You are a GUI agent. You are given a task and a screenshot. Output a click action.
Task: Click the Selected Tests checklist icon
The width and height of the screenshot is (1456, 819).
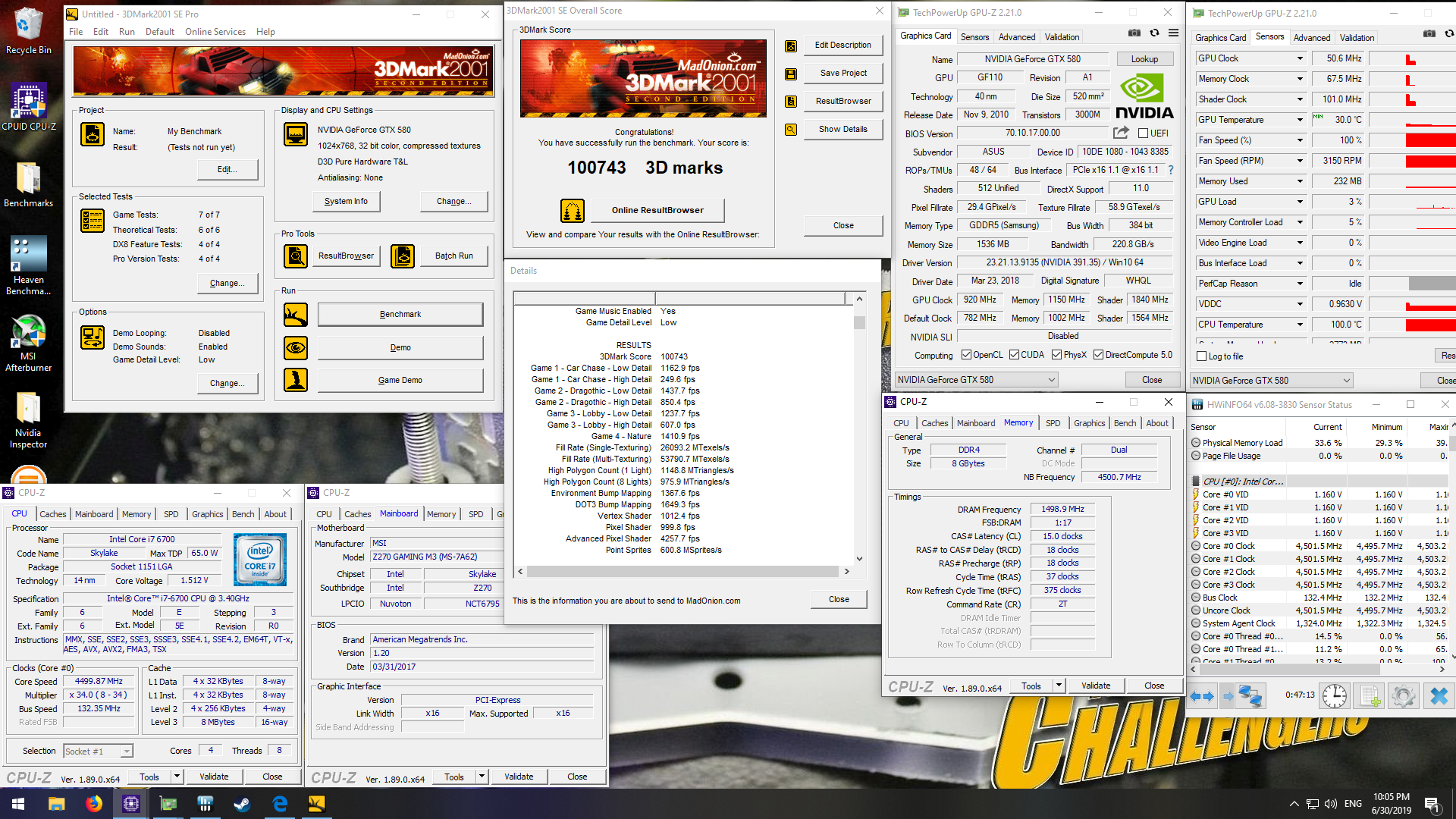coord(93,221)
